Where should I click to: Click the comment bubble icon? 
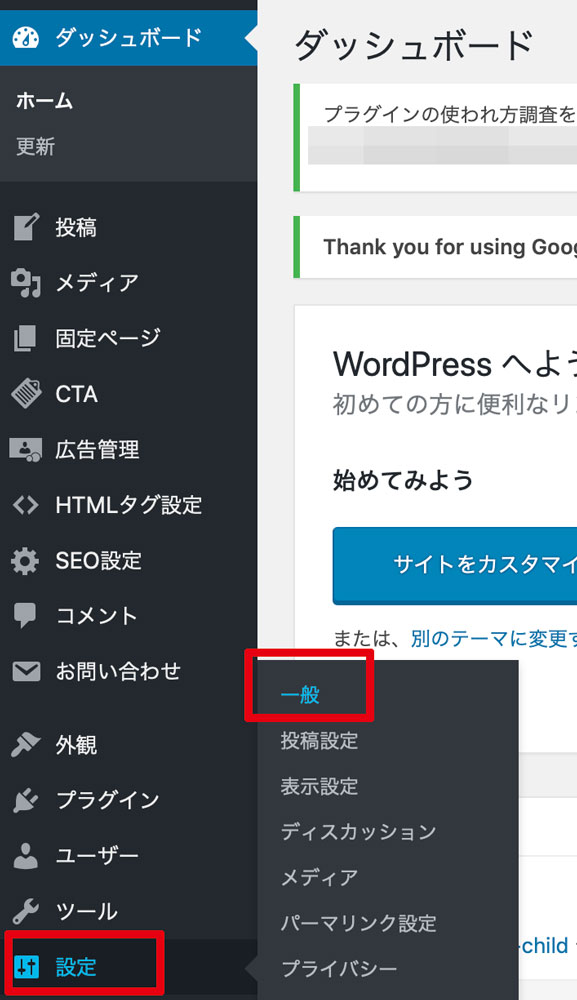(26, 616)
